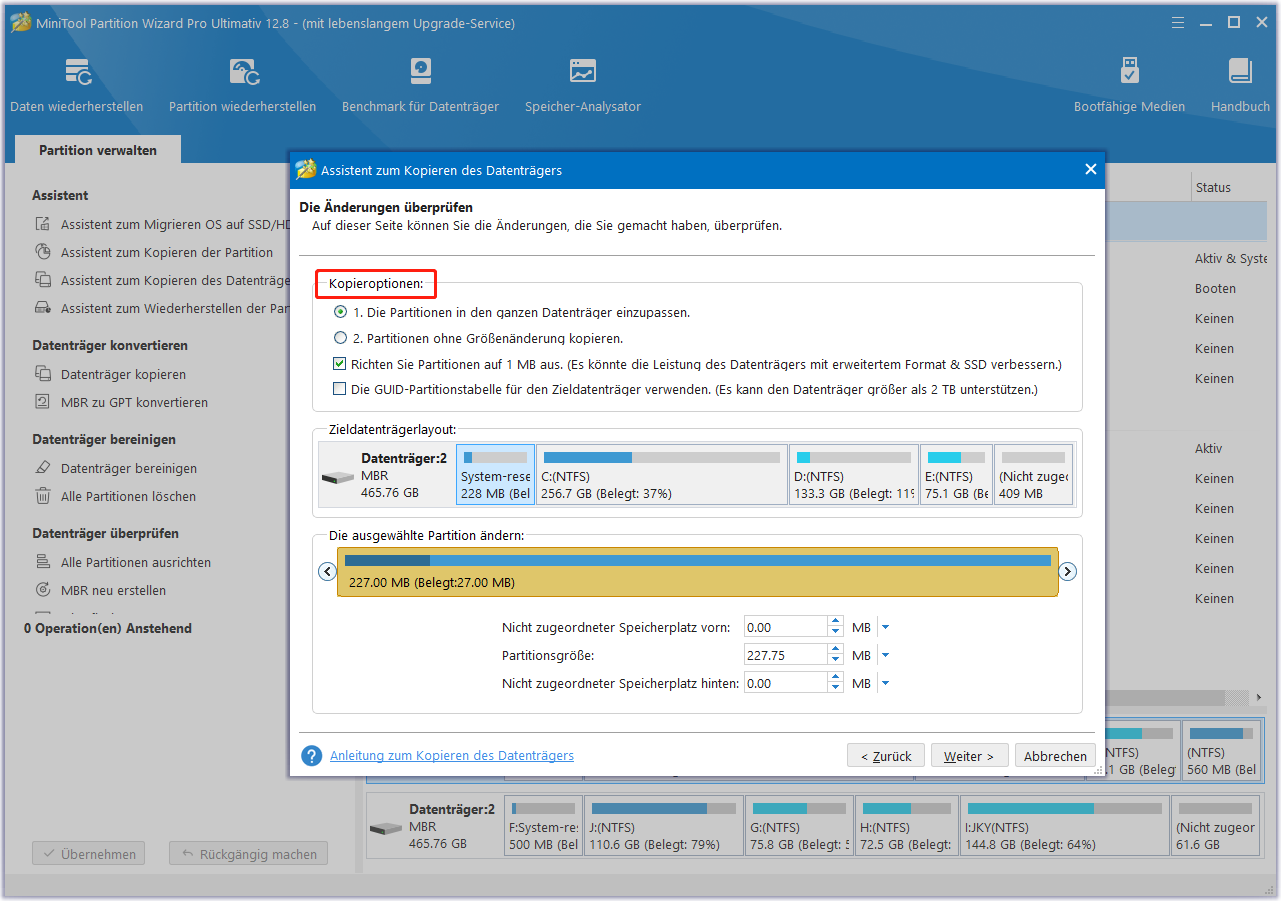This screenshot has height=901, width=1281.
Task: Close the copy disk wizard dialog
Action: pyautogui.click(x=1091, y=170)
